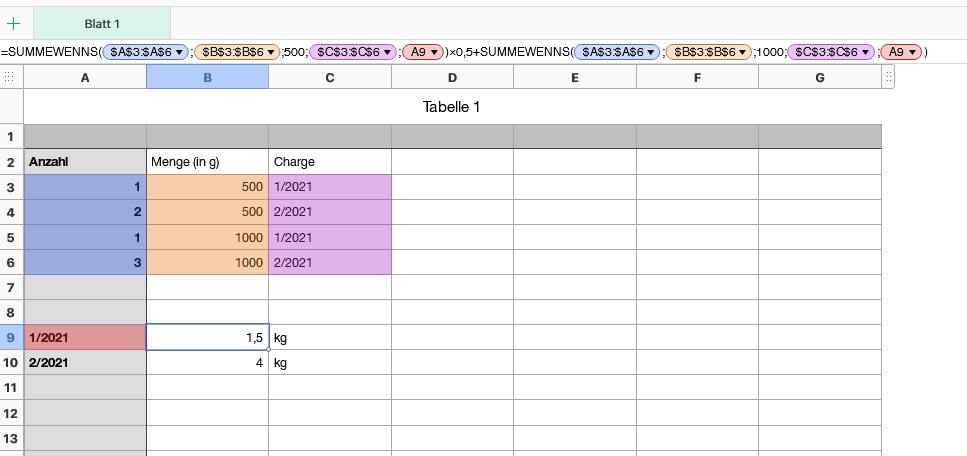Click the red 1/2021 cell in row 9

[85, 338]
